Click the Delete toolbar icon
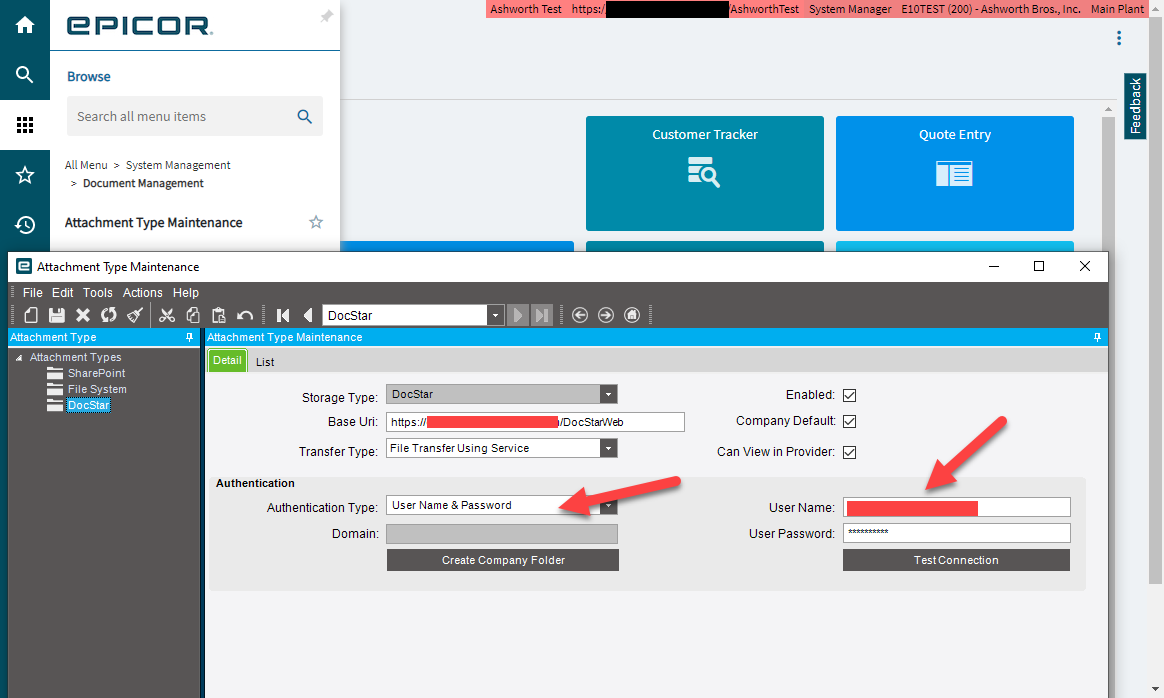The height and width of the screenshot is (698, 1164). [x=82, y=316]
